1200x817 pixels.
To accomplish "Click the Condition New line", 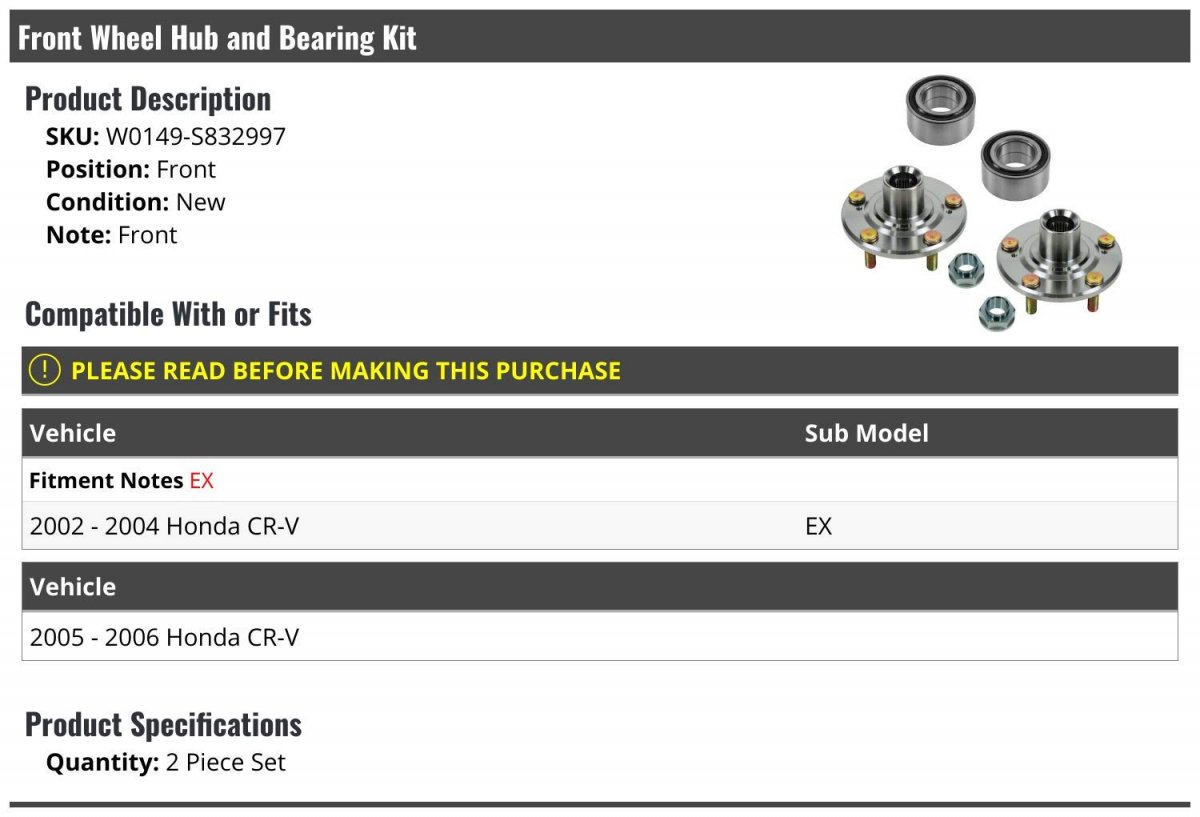I will click(x=136, y=202).
